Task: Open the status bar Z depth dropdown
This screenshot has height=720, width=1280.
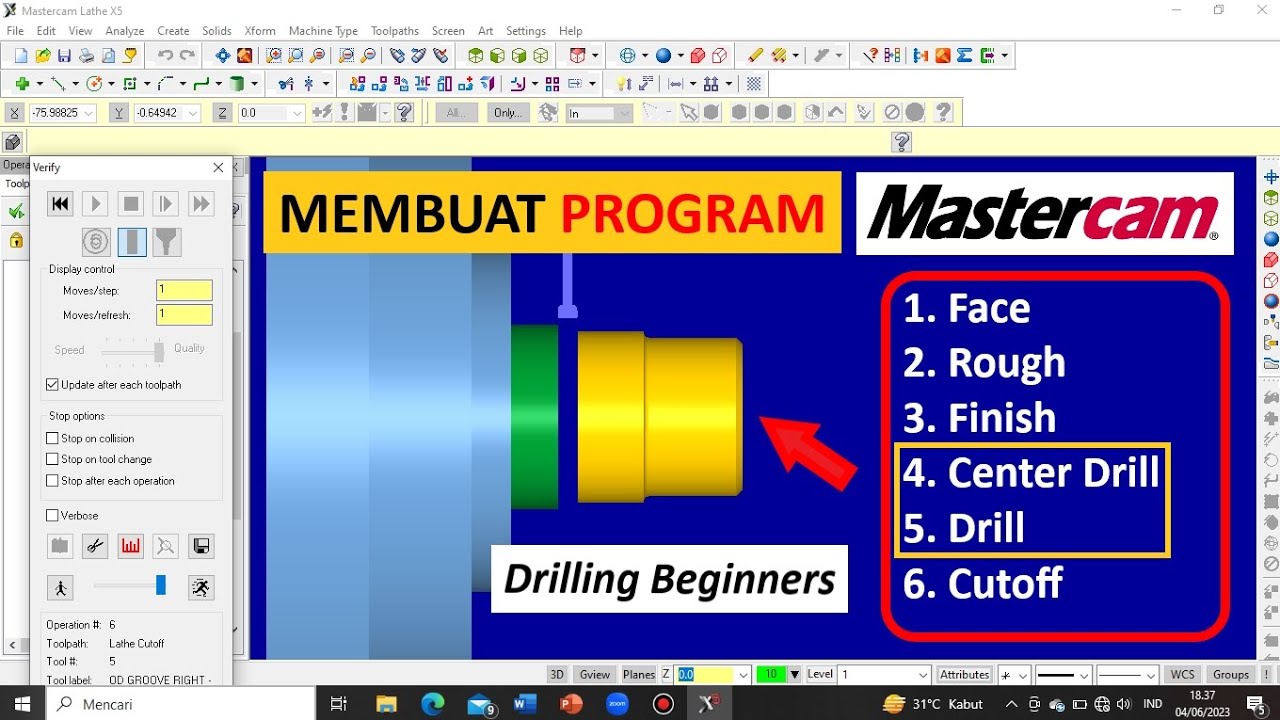Action: pos(743,675)
